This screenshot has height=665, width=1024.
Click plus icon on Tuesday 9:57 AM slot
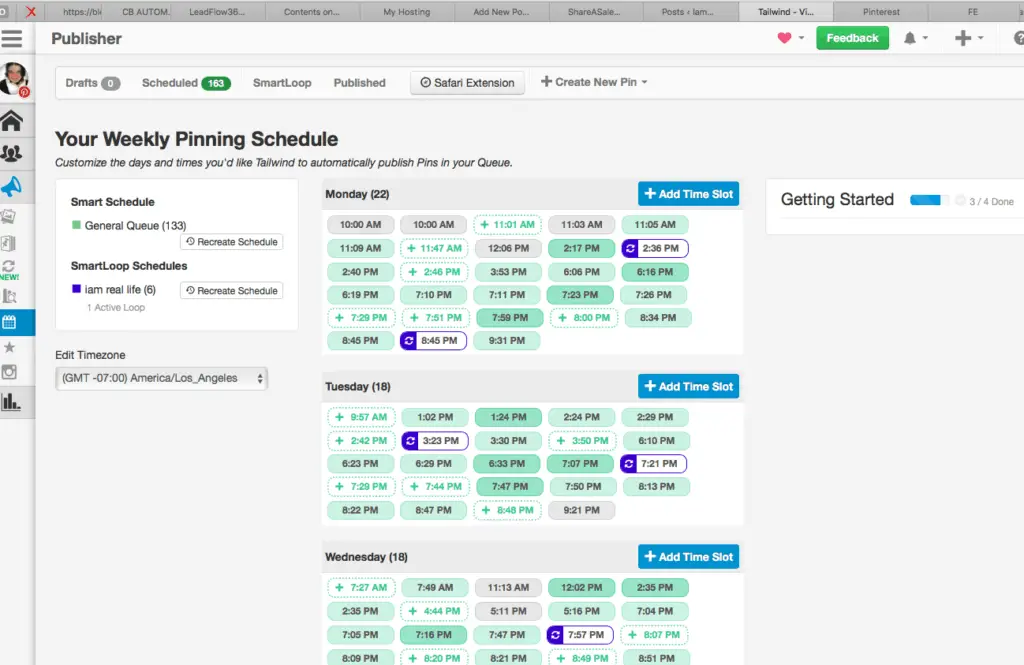339,417
